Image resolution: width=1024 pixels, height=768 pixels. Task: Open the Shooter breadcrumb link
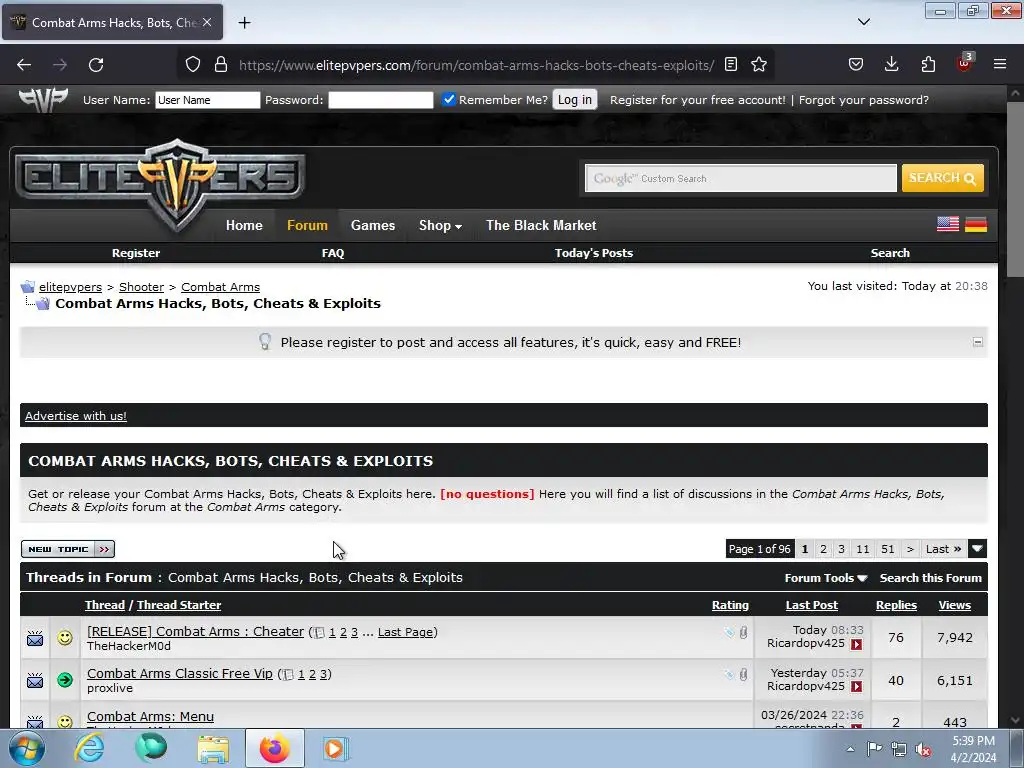coord(141,287)
